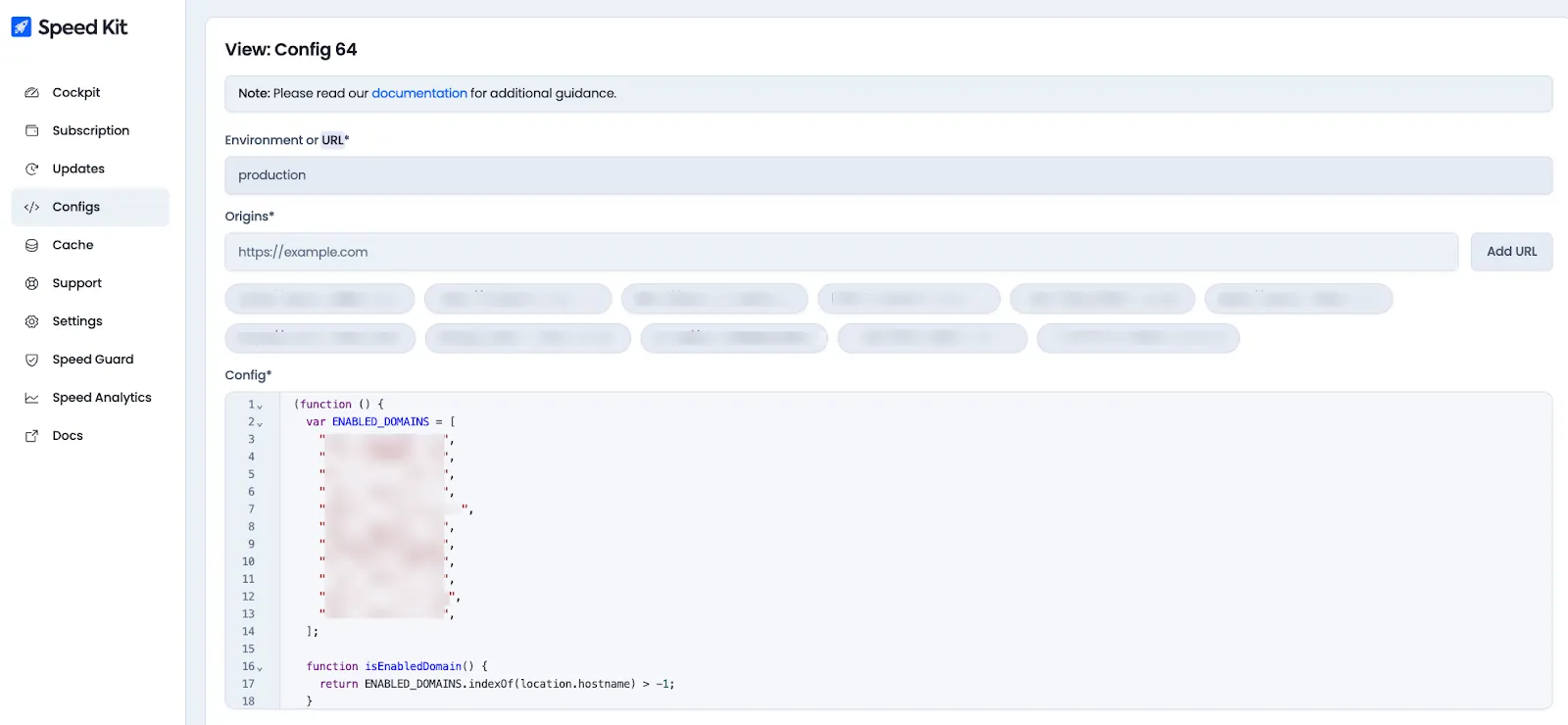Collapse the code fold arrow on line 1
Screen dimensions: 1568x725
[260, 406]
